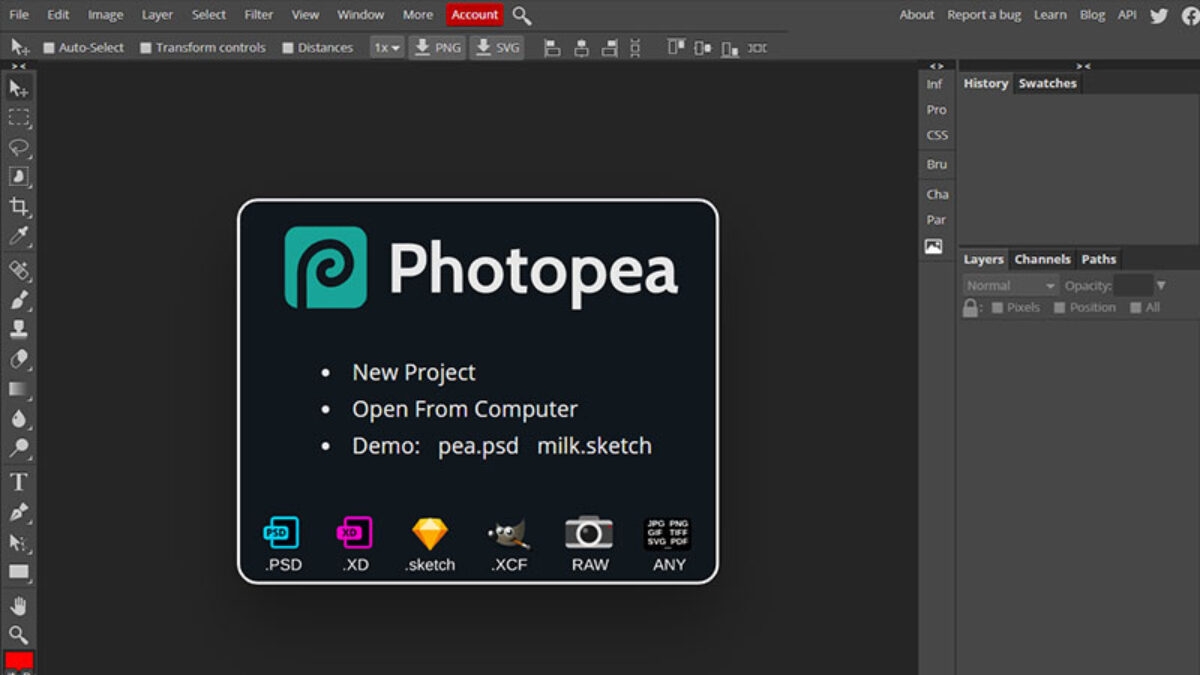Screen dimensions: 1200x675
Task: Collapse the right panels using the >< arrows
Action: pyautogui.click(x=1083, y=67)
